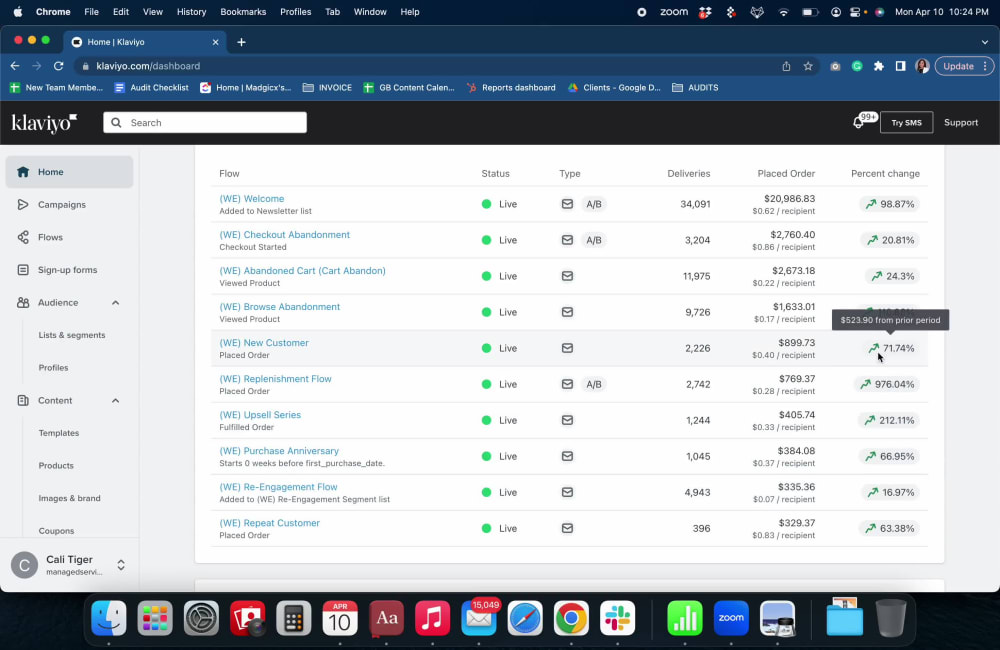Collapse the Content sidebar section

[x=115, y=401]
